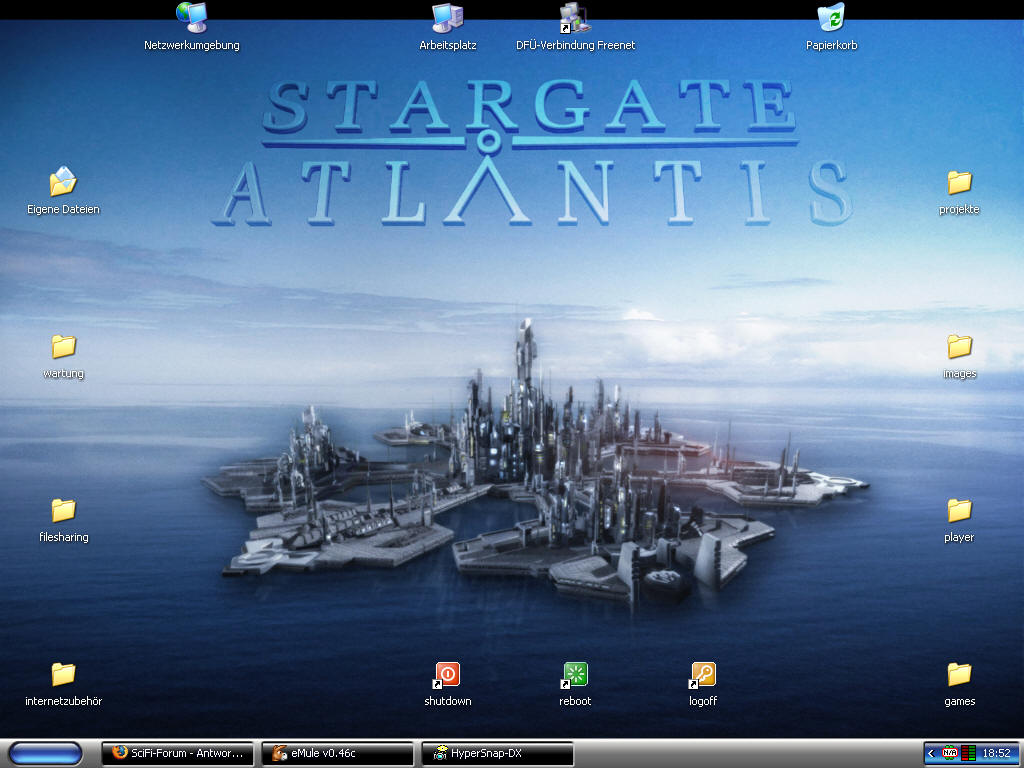This screenshot has height=768, width=1024.
Task: Open the Arbeitsplatz computer icon
Action: [447, 18]
